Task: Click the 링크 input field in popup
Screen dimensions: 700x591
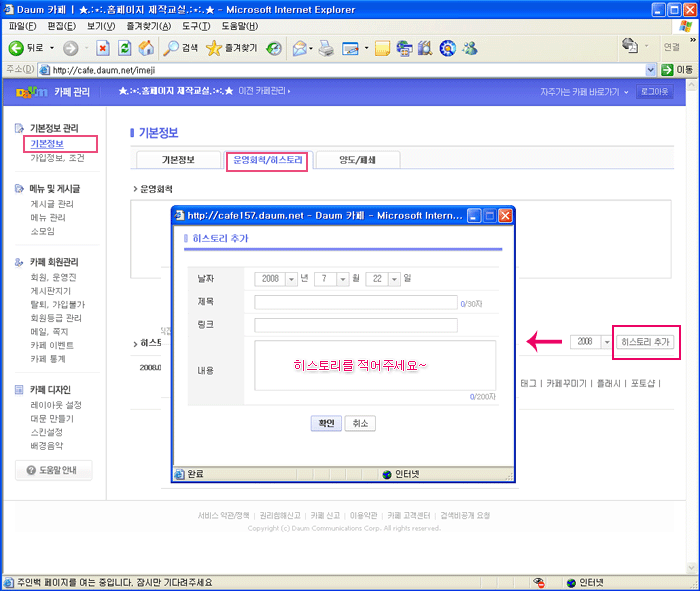Action: (x=356, y=325)
